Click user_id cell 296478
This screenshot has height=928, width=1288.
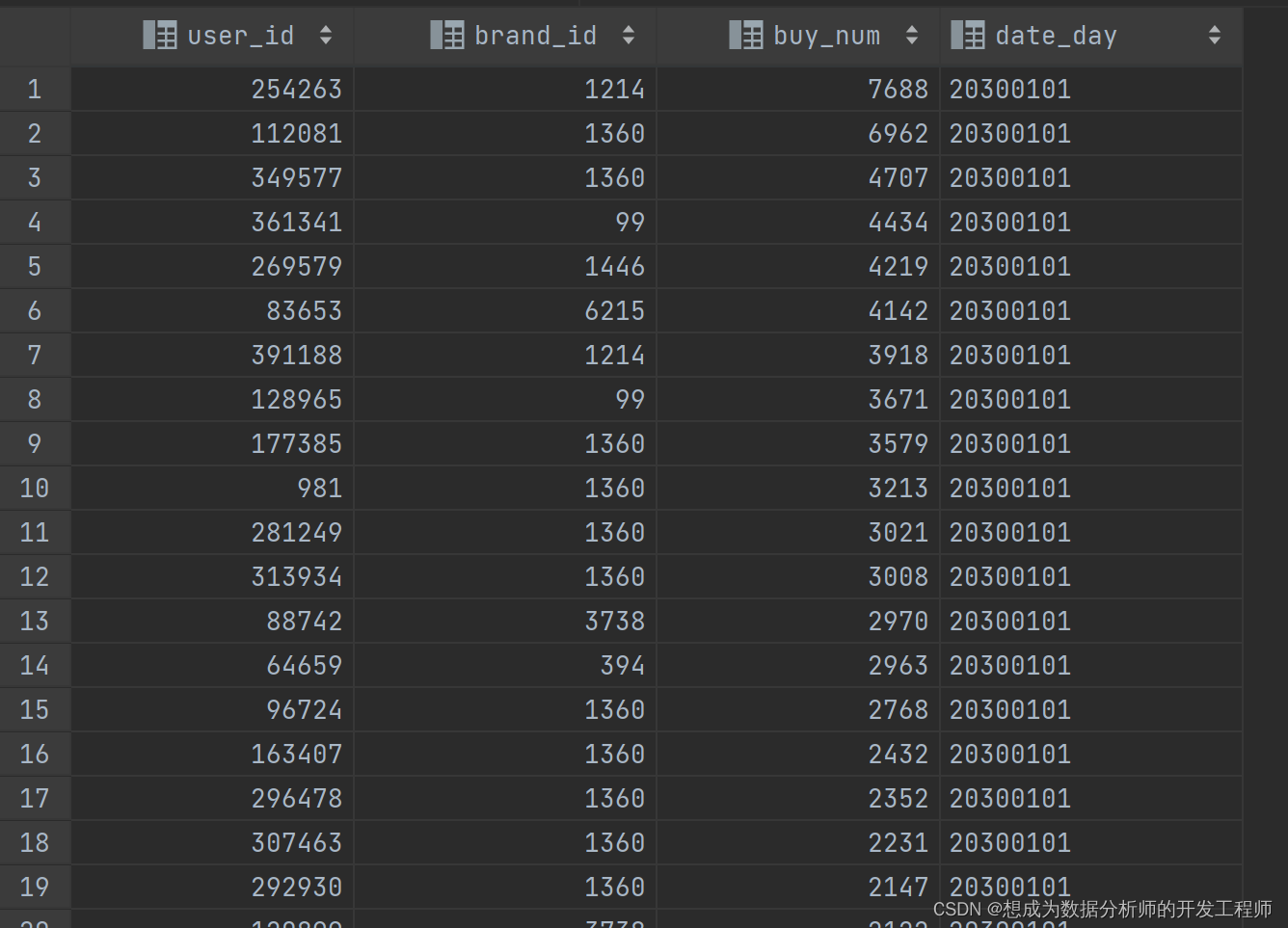pos(212,799)
